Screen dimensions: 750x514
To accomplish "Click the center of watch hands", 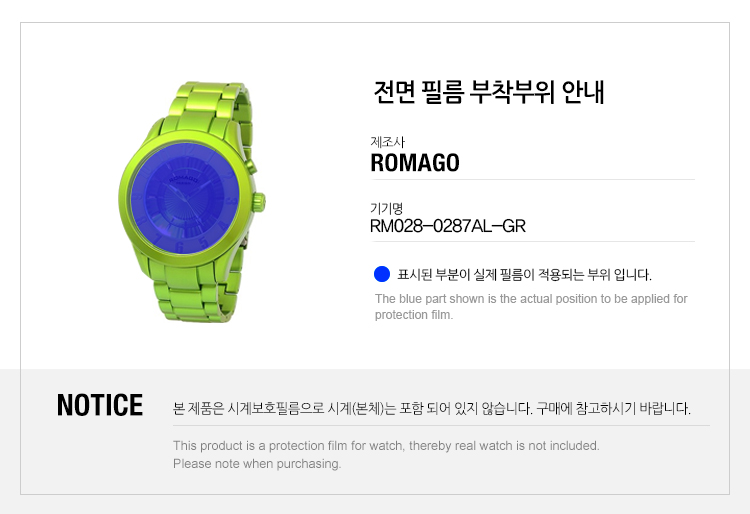I will 186,199.
